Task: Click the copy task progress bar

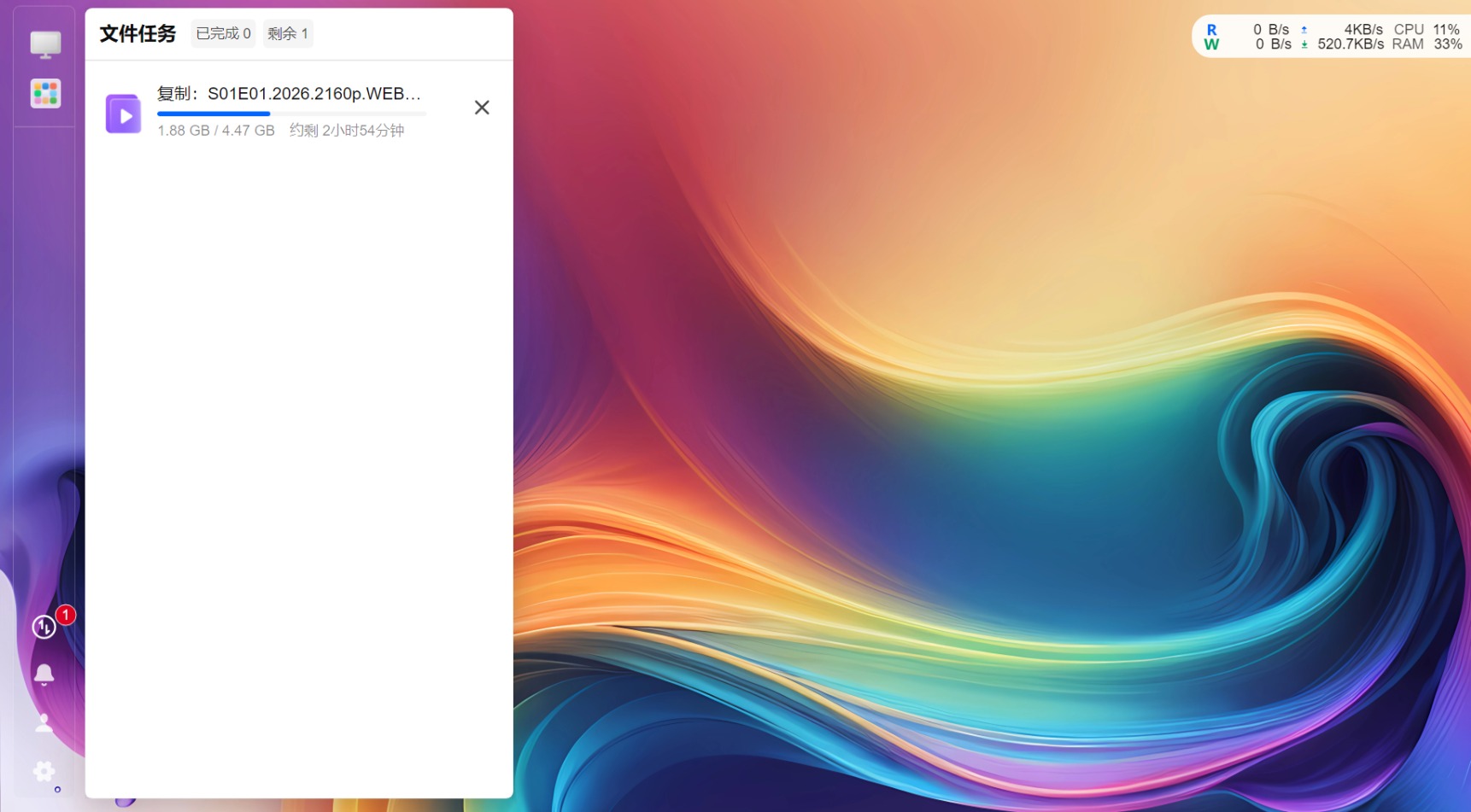Action: click(291, 114)
